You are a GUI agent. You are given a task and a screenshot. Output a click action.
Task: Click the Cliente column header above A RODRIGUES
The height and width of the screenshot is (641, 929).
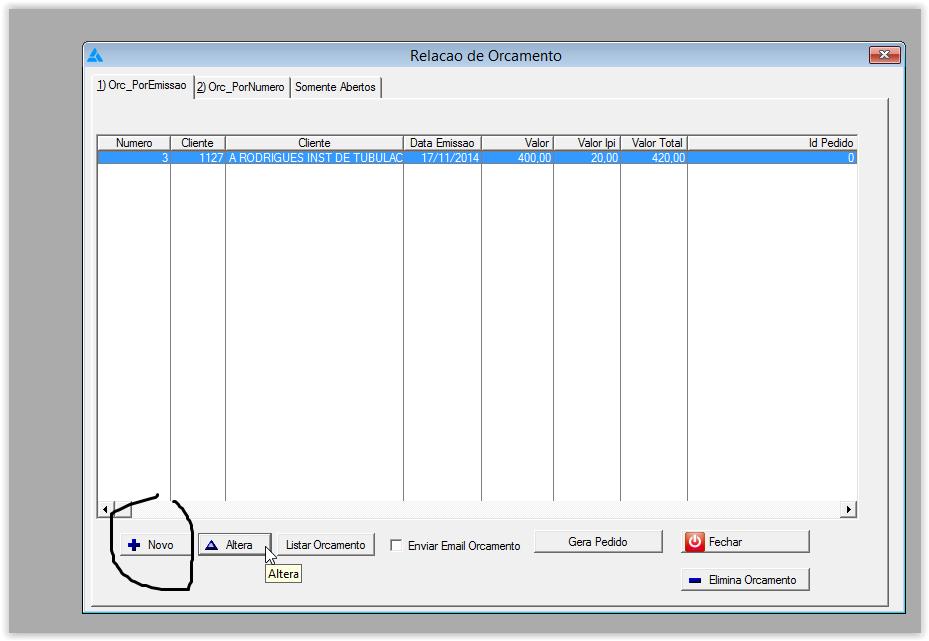tap(315, 143)
